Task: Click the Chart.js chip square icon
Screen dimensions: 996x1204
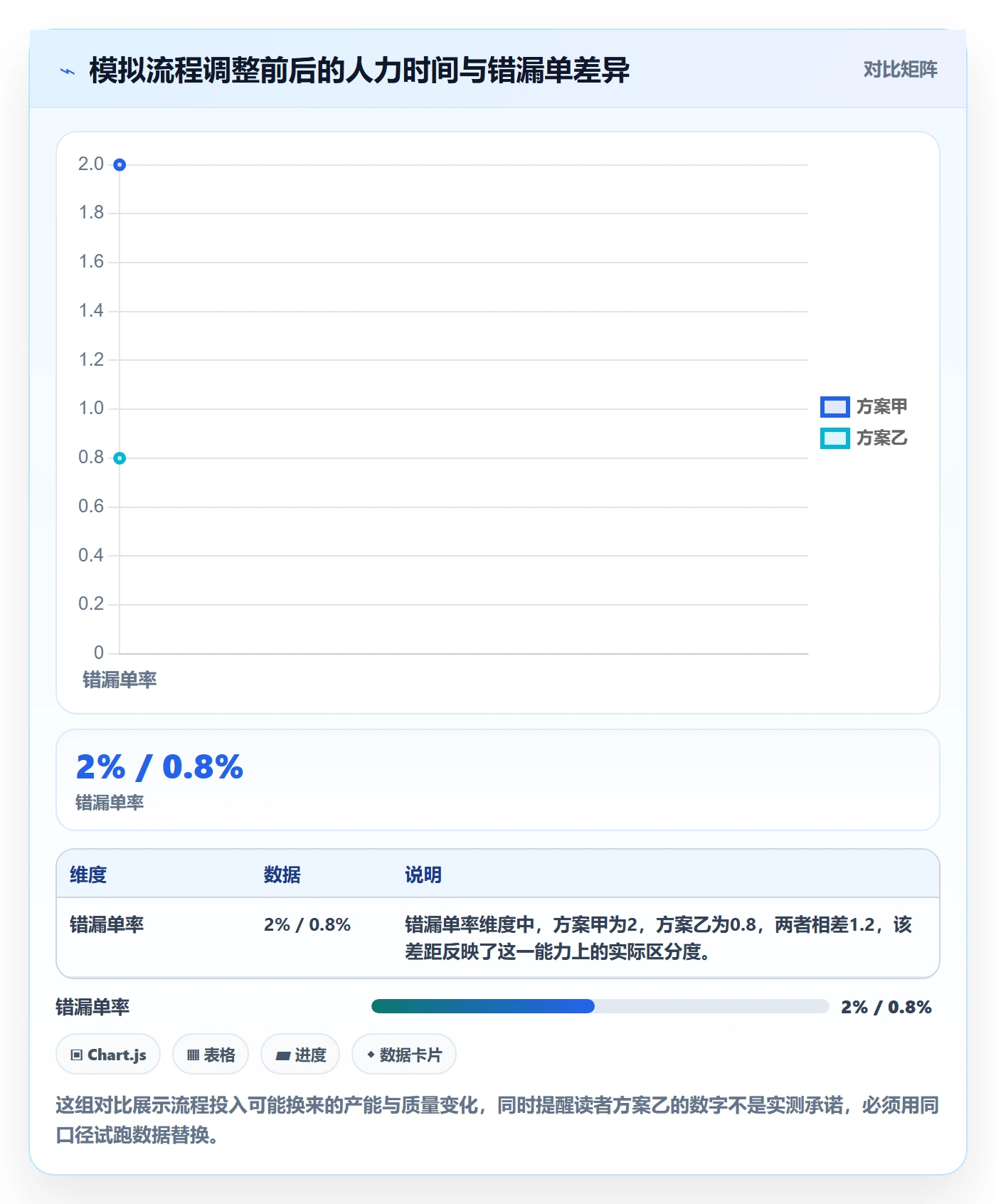Action: [x=77, y=1055]
